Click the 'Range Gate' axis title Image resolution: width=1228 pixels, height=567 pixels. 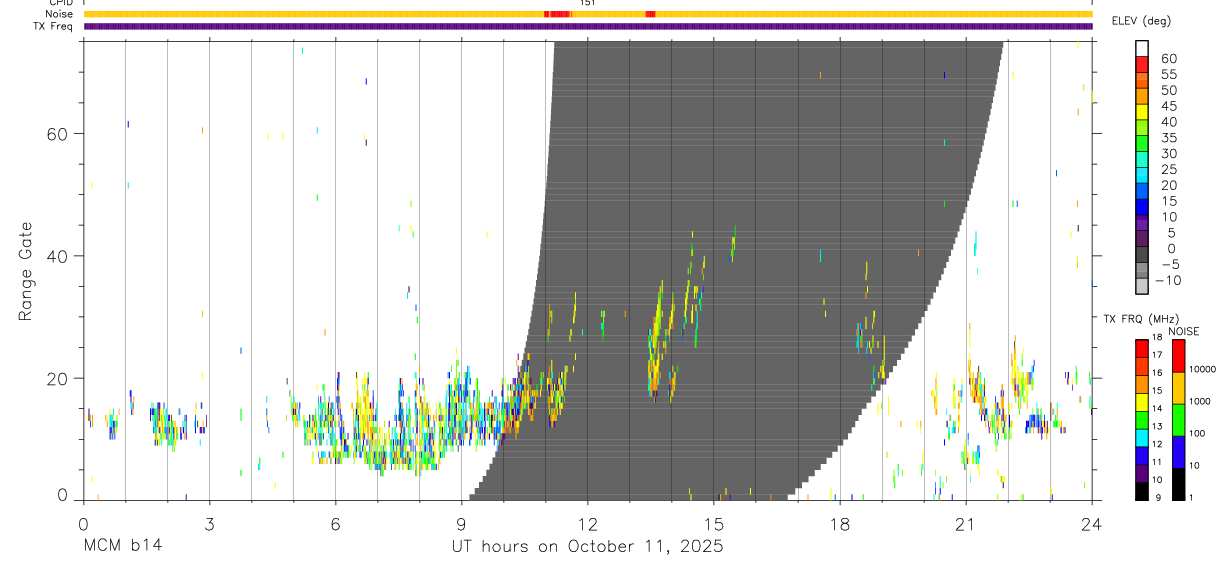point(28,272)
